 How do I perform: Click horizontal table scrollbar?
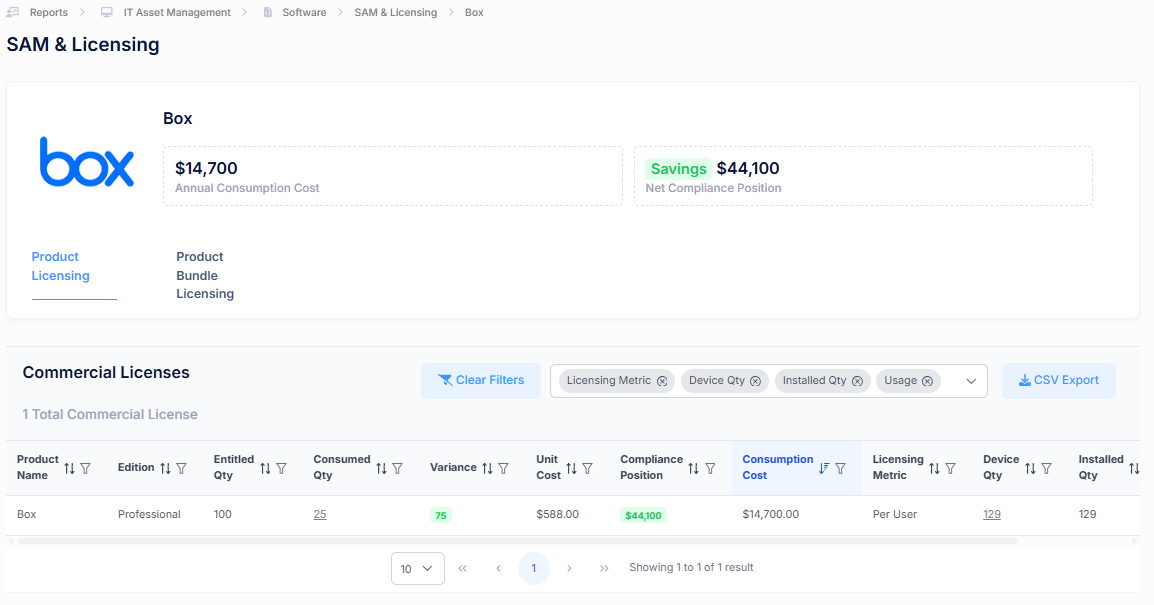517,541
